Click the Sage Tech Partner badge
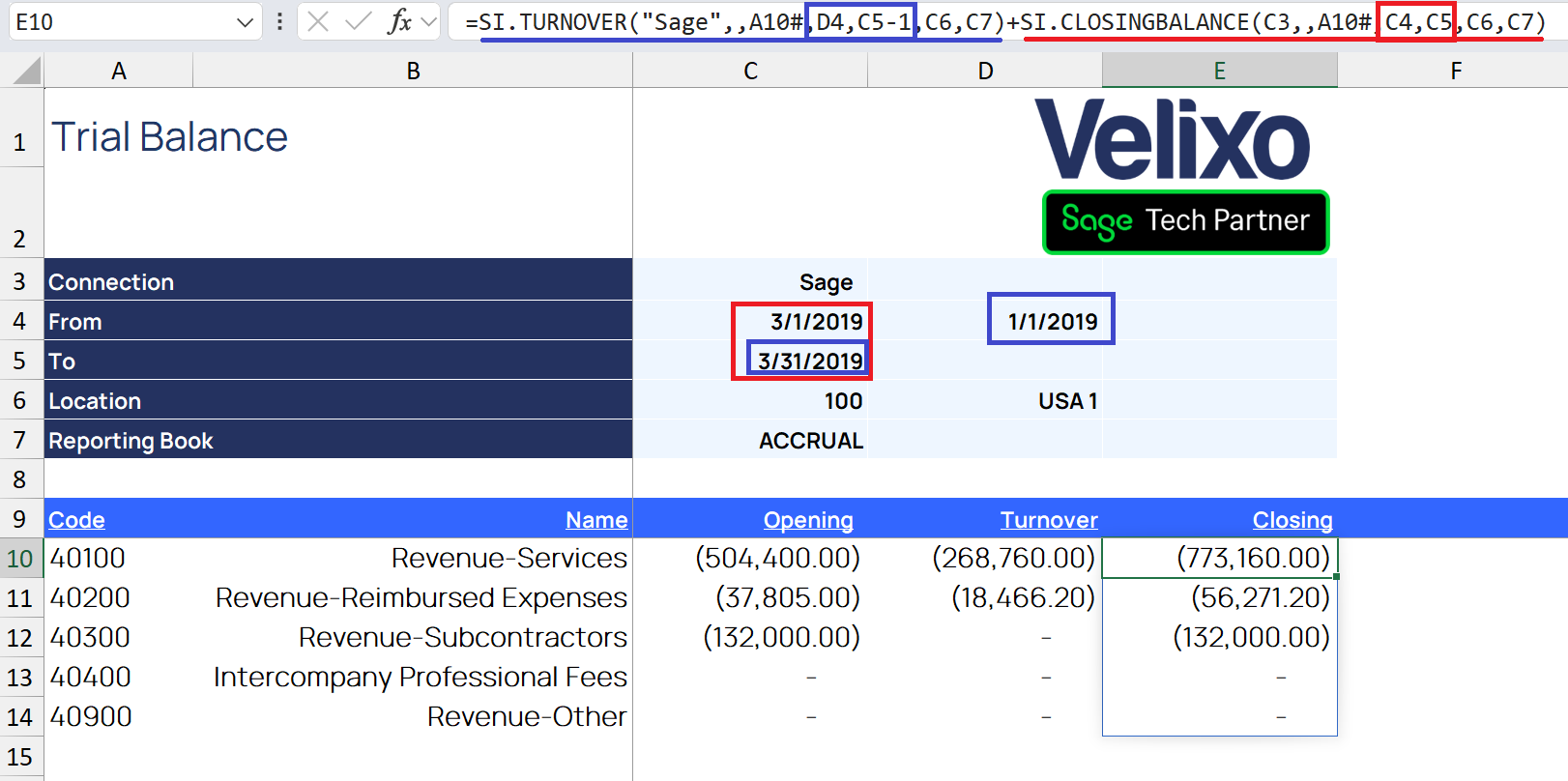Image resolution: width=1568 pixels, height=781 pixels. [x=1185, y=221]
